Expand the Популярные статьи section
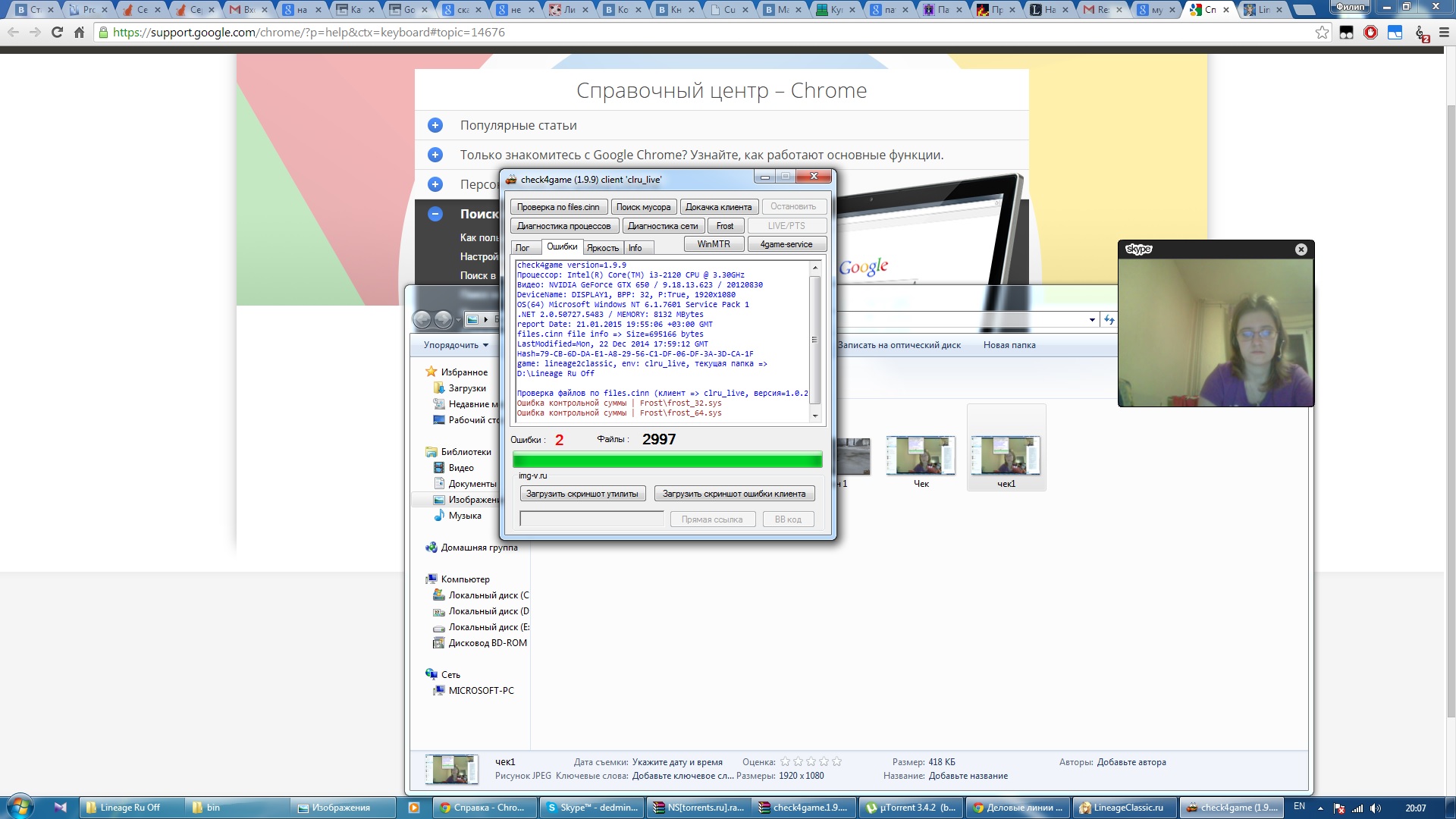 tap(435, 125)
